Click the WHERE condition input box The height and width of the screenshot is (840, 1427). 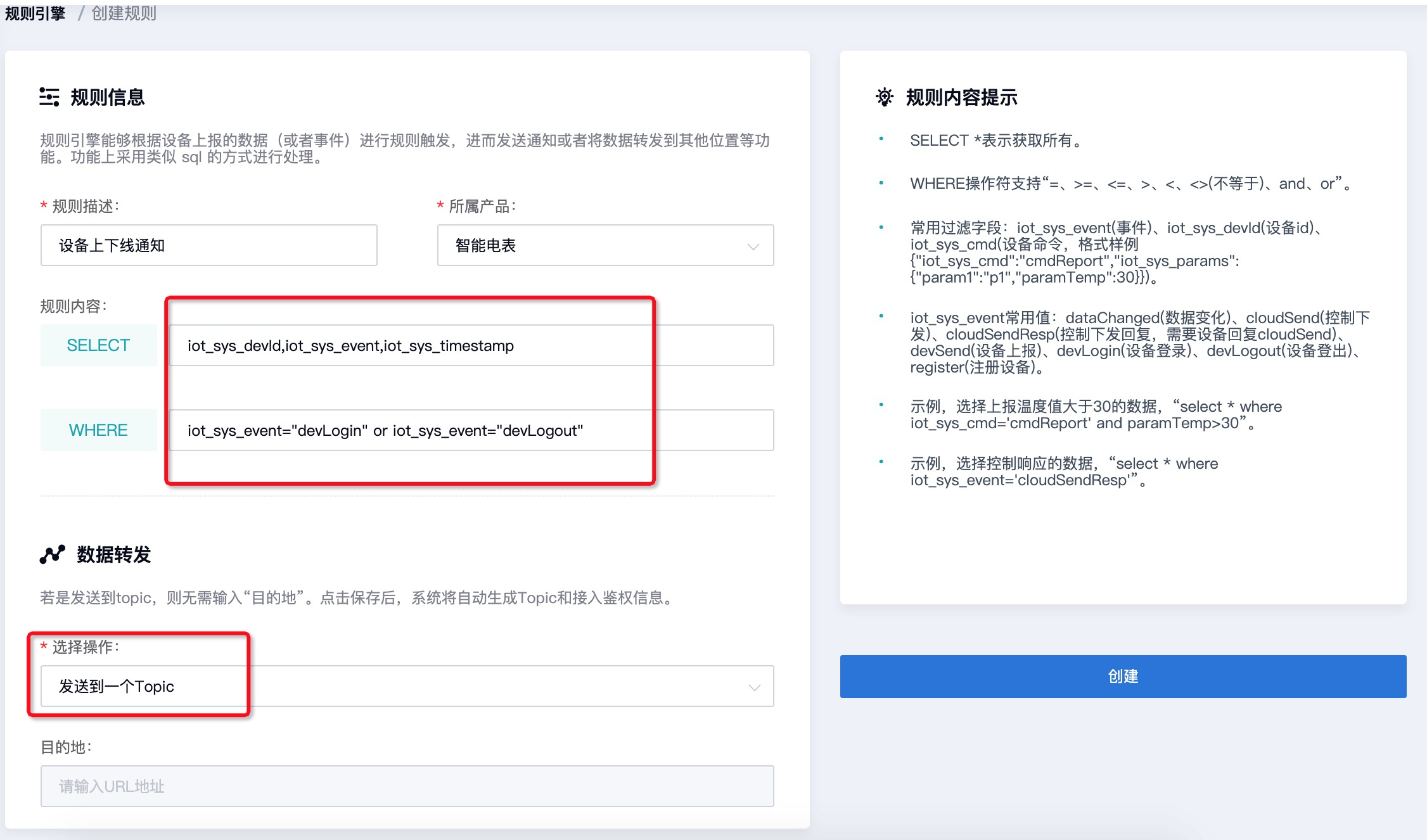470,430
